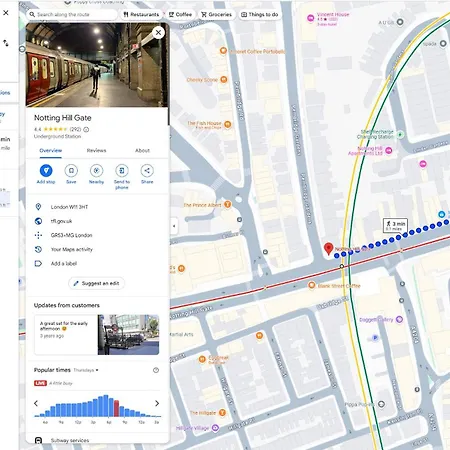Select the red Notting Hill Gate map pin
450x450 pixels.
coord(329,249)
